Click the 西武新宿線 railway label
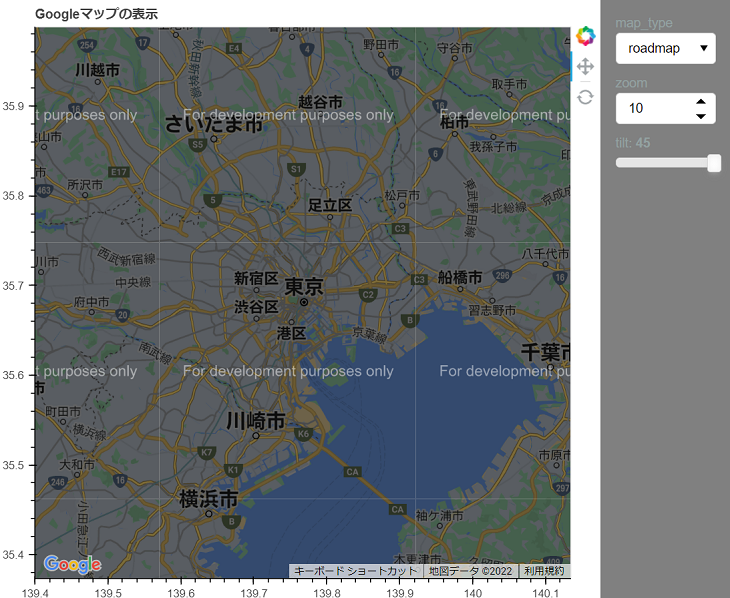Viewport: 730px width, 598px height. click(126, 257)
